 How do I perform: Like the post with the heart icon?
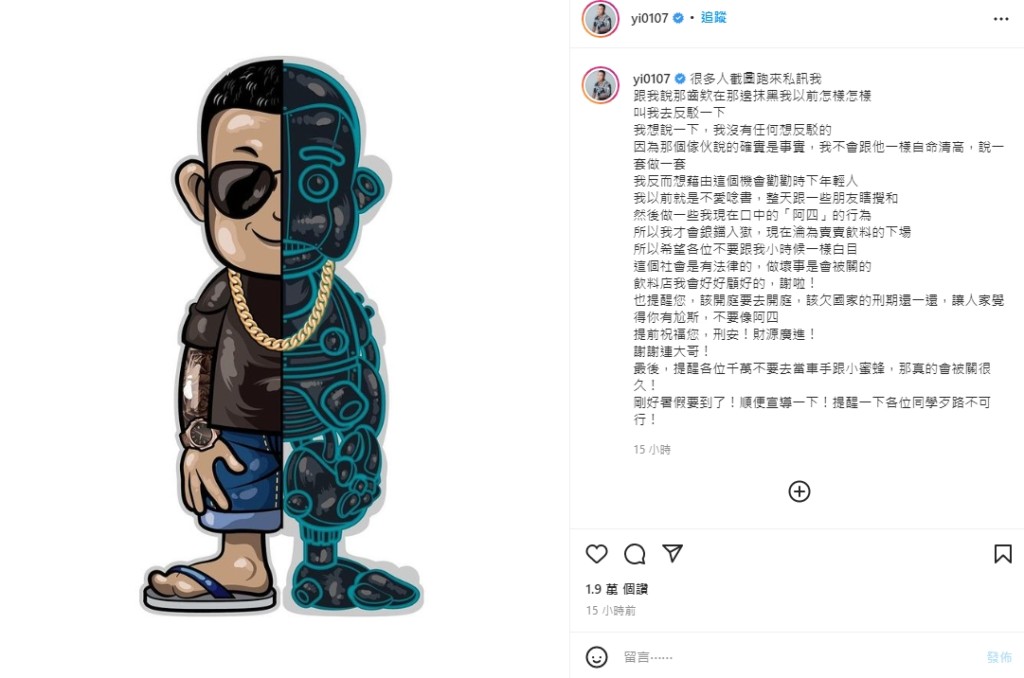click(x=596, y=554)
